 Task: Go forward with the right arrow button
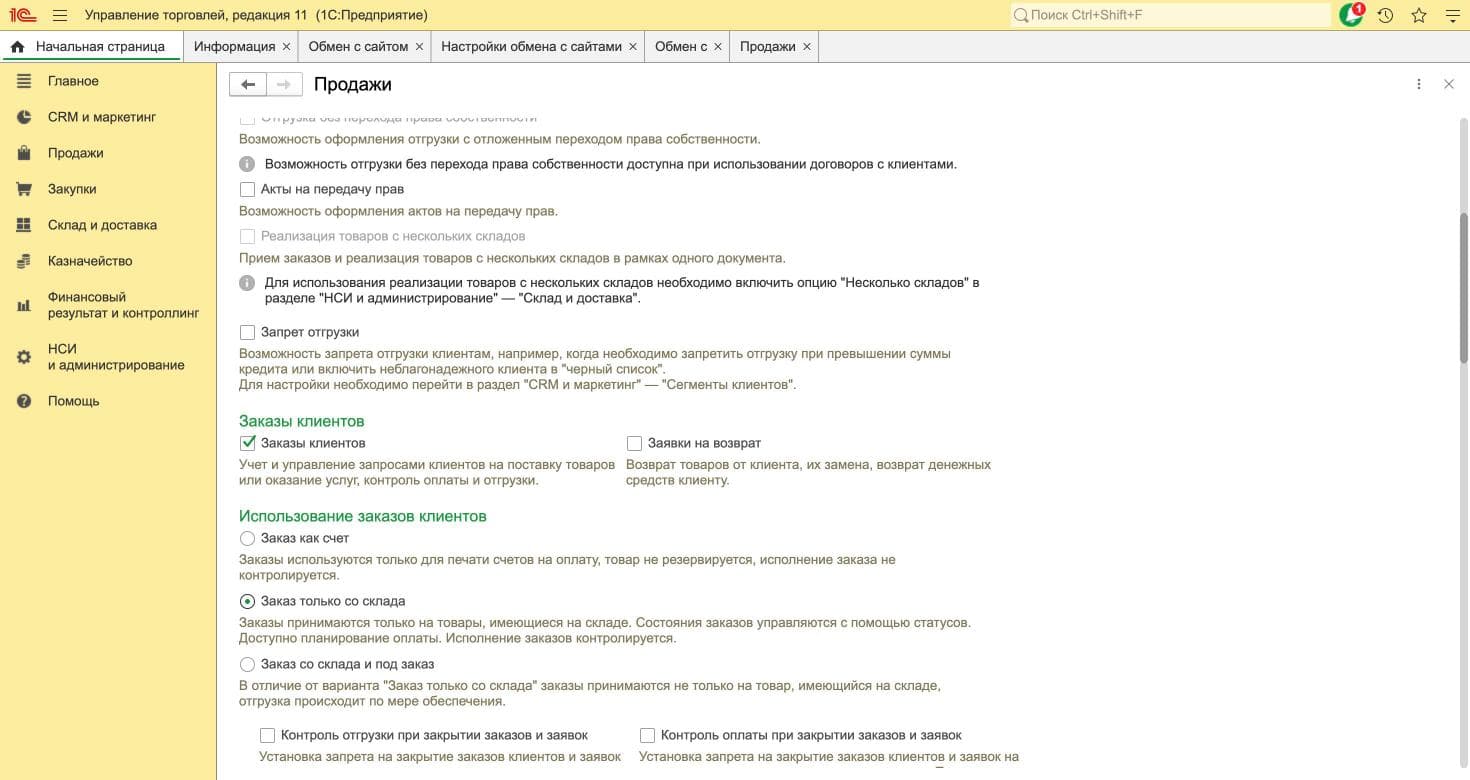284,85
